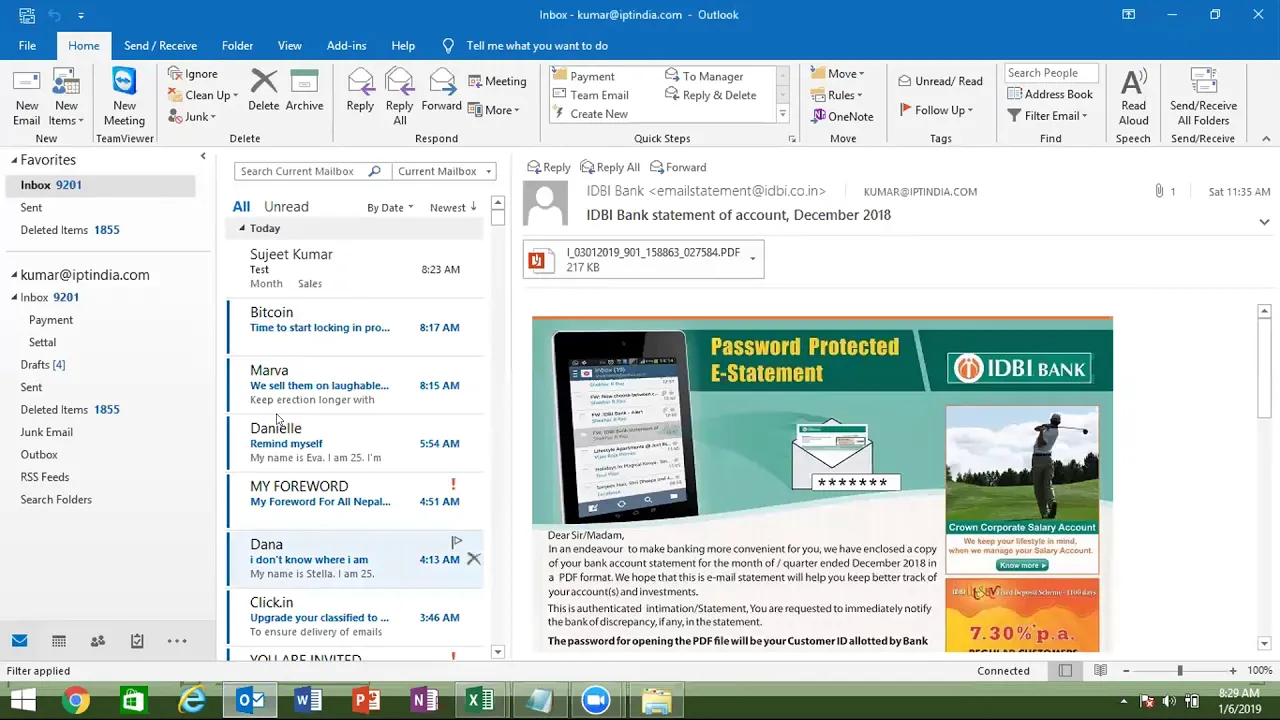Open Excel from the taskbar
The image size is (1280, 720).
pyautogui.click(x=481, y=700)
